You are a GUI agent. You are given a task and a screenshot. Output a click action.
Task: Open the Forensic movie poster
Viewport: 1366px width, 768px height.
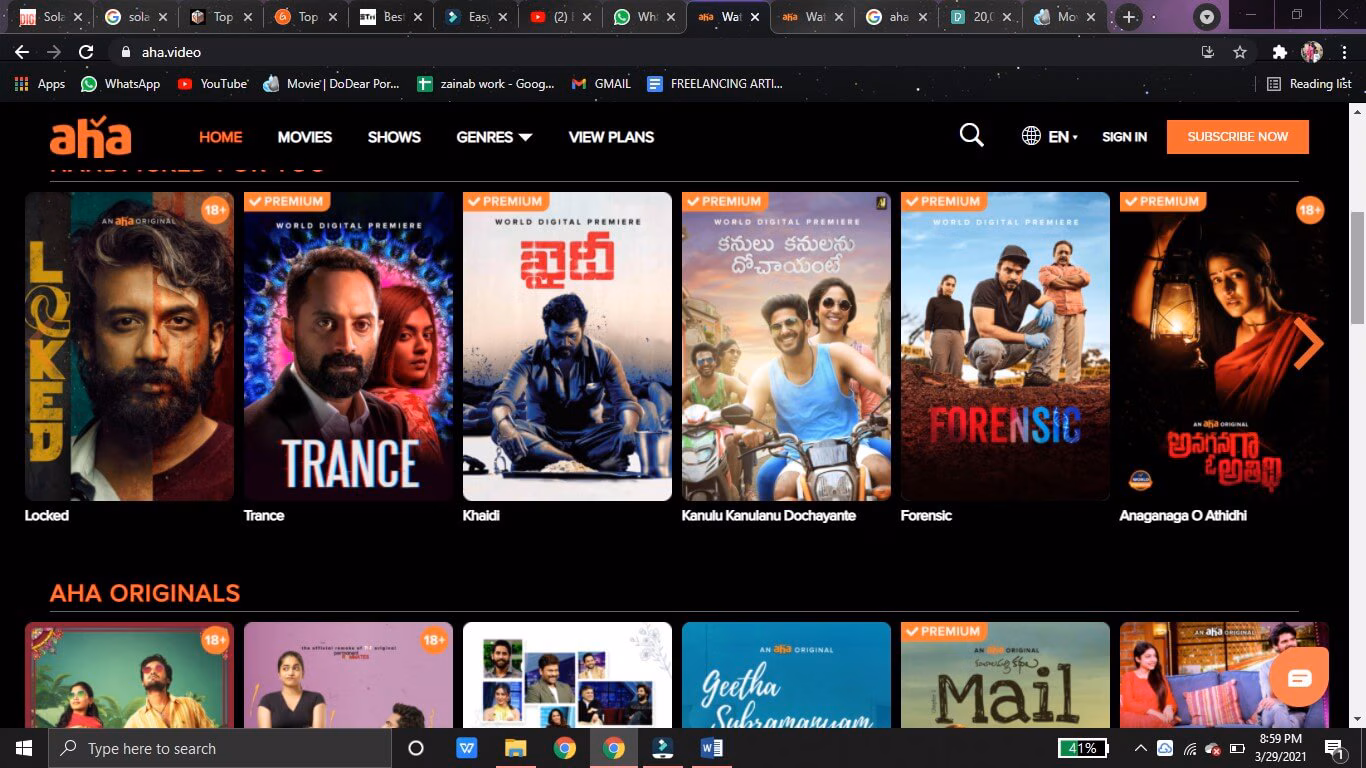click(x=1005, y=346)
